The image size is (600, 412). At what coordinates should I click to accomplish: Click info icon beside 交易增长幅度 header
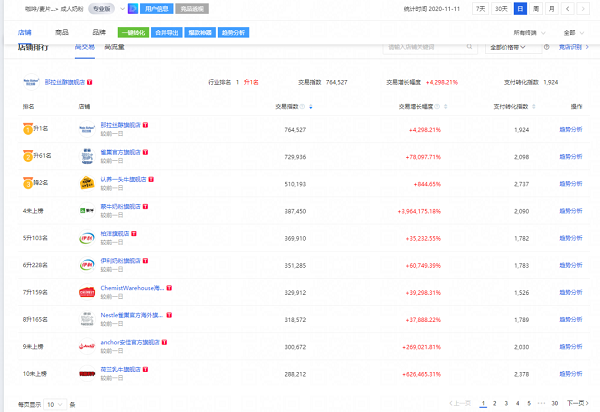click(x=437, y=107)
